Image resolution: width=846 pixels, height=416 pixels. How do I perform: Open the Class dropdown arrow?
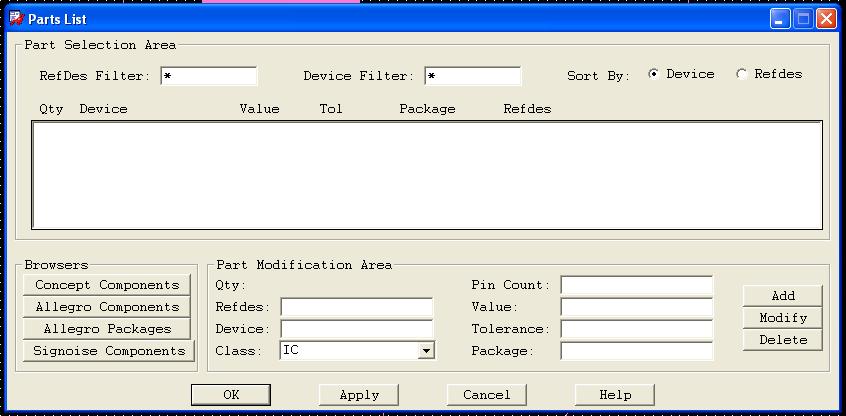(x=426, y=351)
